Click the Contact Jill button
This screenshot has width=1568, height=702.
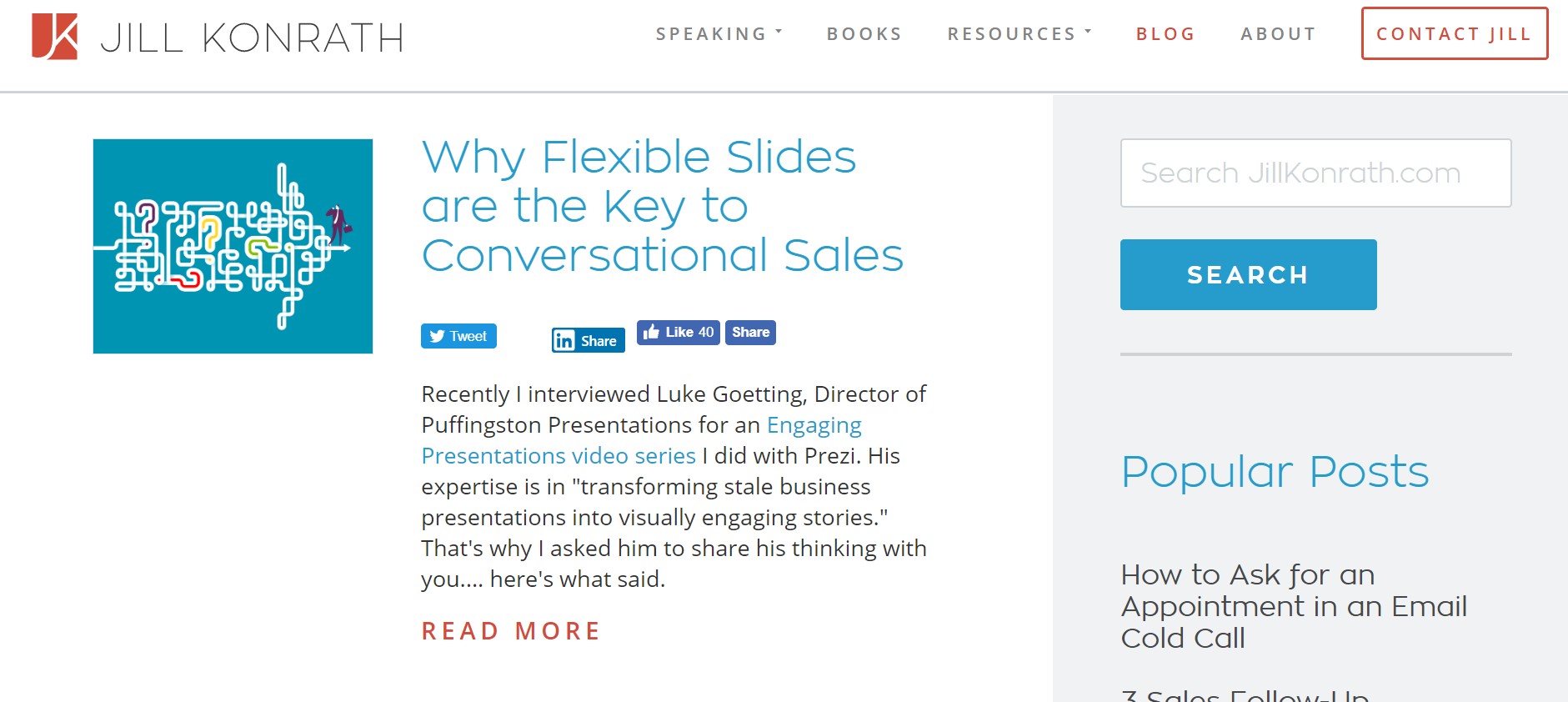1454,34
